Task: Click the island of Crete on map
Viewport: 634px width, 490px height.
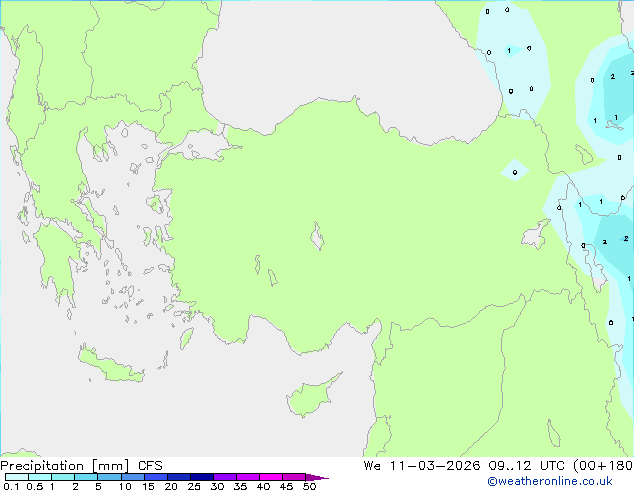Action: (110, 365)
